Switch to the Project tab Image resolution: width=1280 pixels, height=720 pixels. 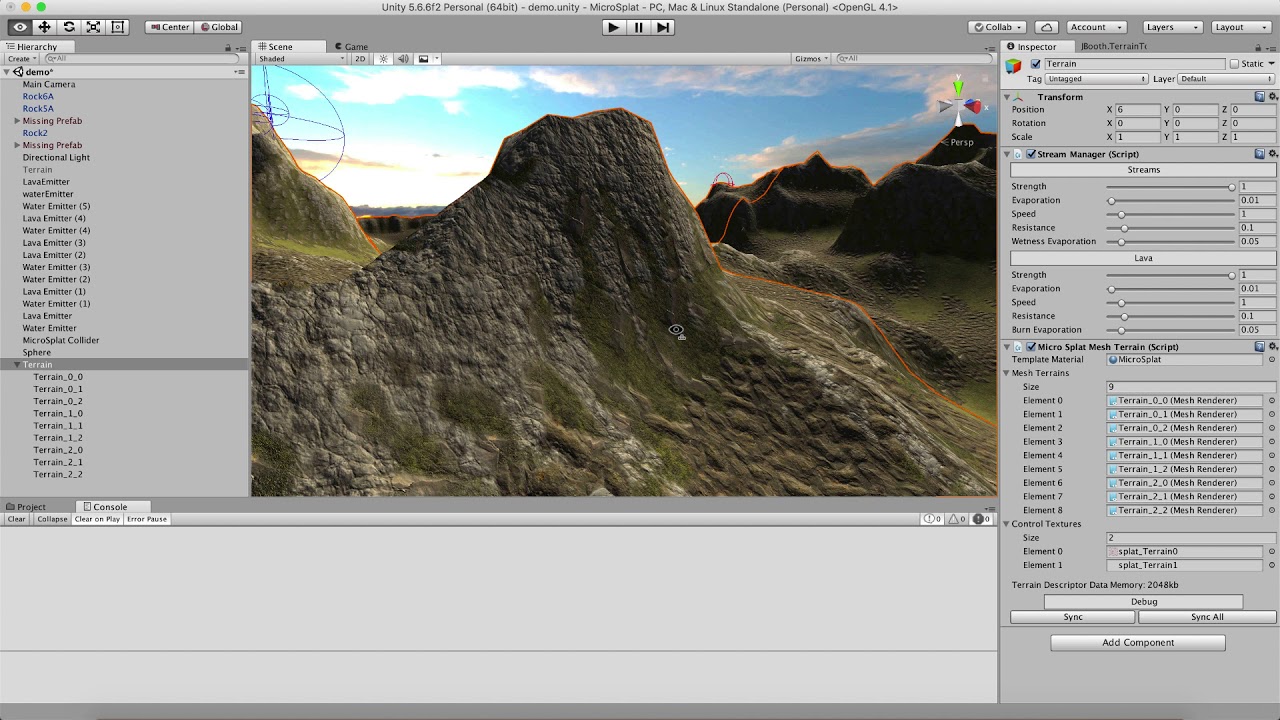pos(26,507)
